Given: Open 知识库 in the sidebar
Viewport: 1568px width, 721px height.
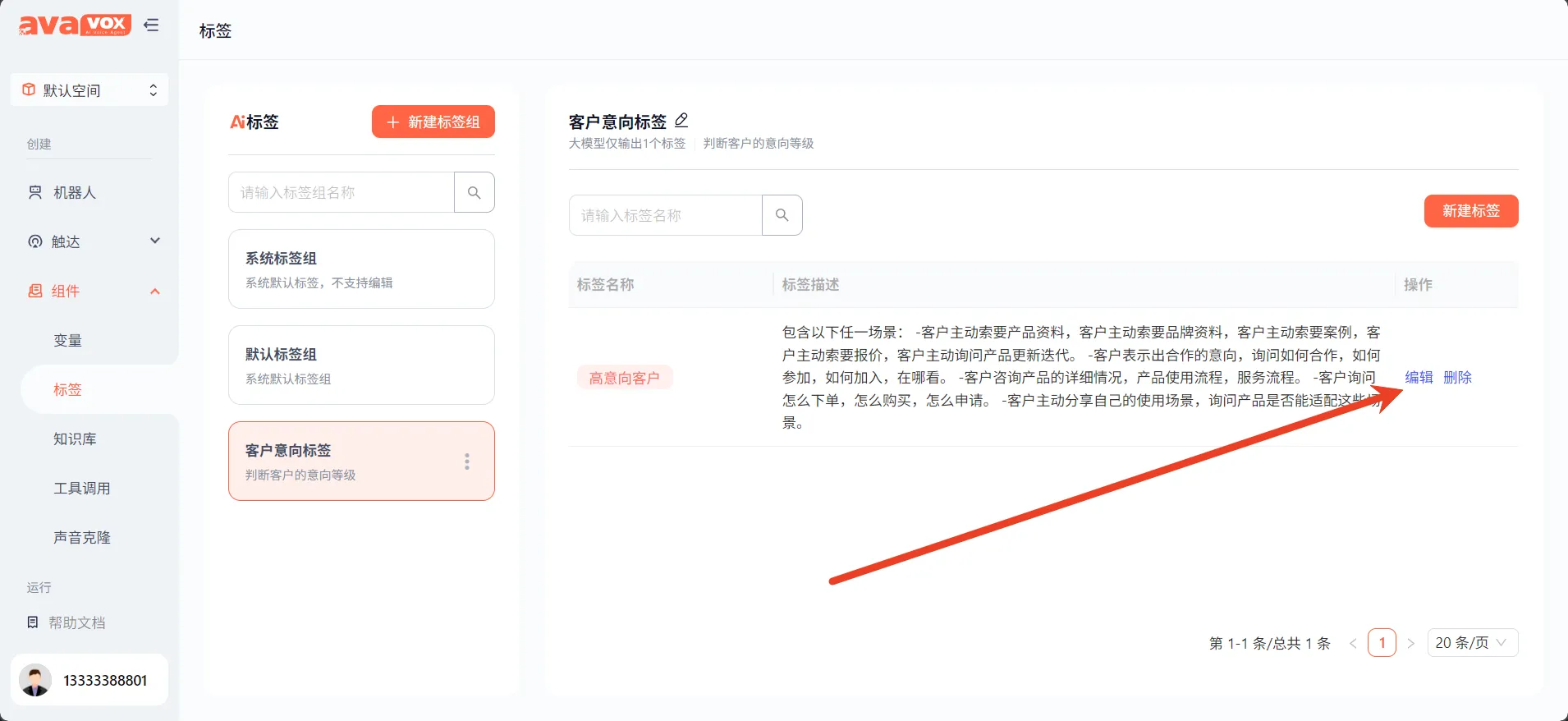Looking at the screenshot, I should (x=75, y=439).
